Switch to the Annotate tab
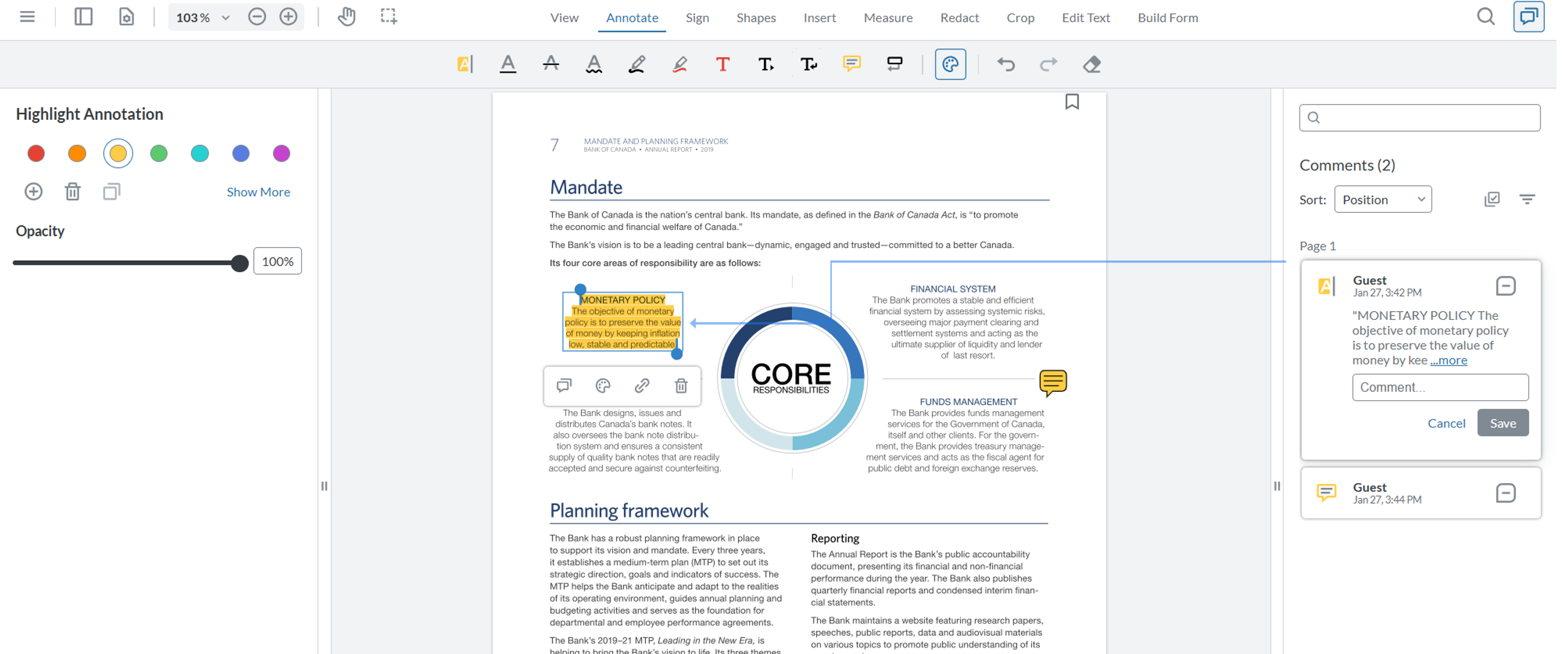The width and height of the screenshot is (1568, 654). tap(632, 18)
